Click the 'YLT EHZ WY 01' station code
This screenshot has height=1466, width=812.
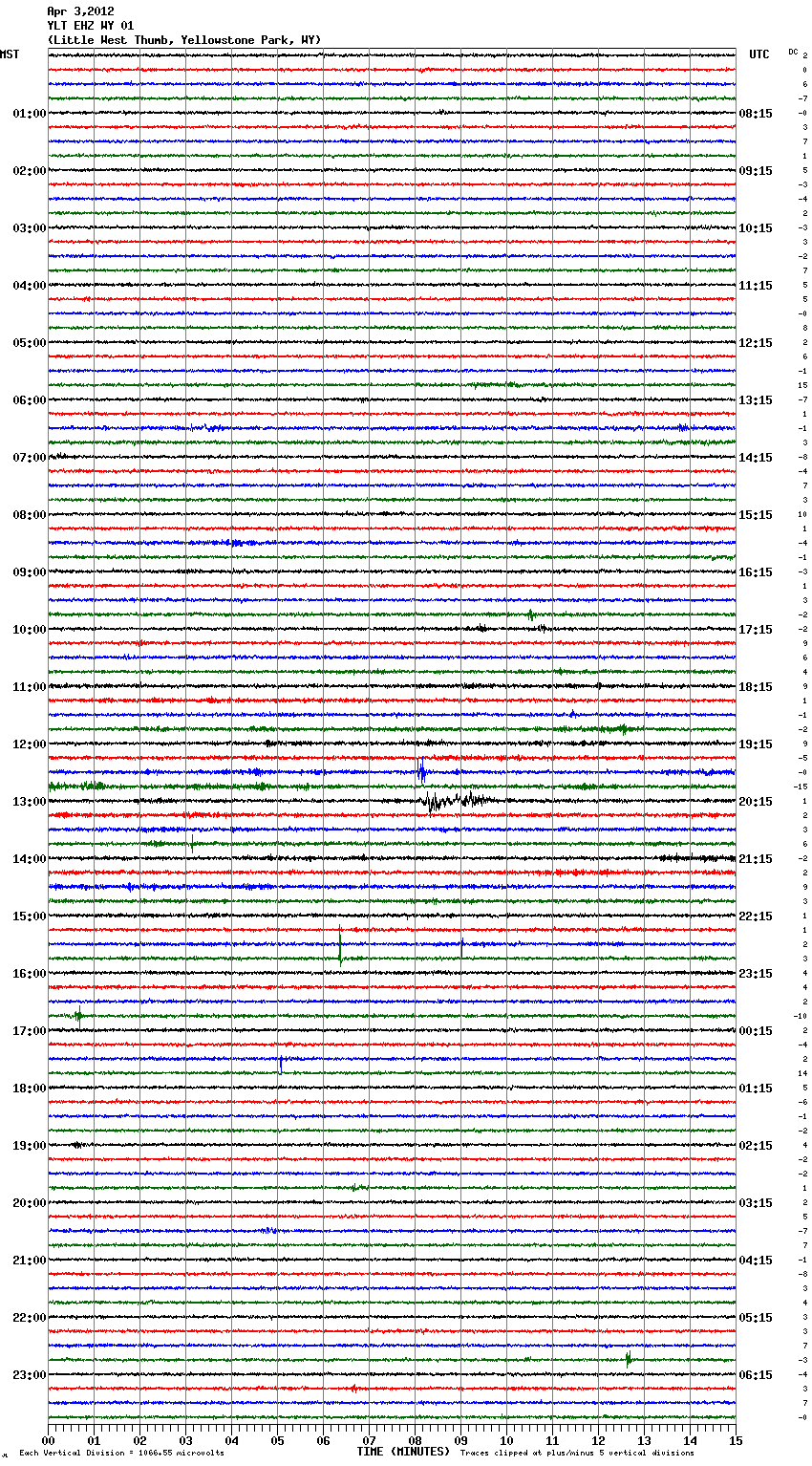click(91, 26)
